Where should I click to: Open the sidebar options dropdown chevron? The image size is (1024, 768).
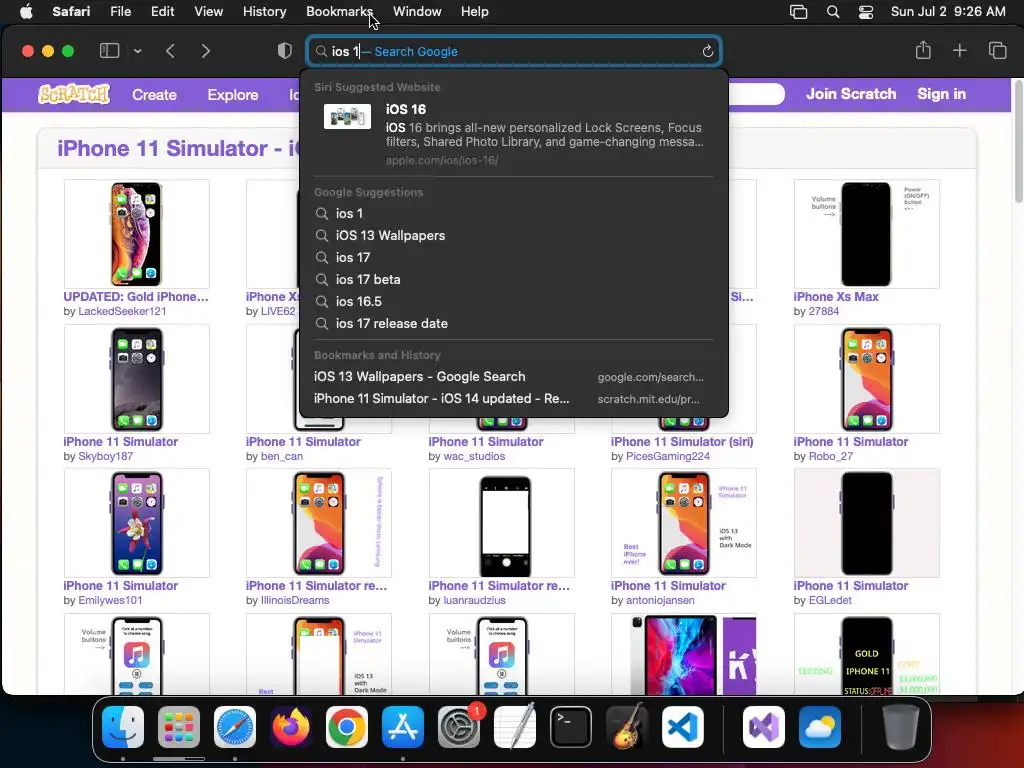point(138,51)
